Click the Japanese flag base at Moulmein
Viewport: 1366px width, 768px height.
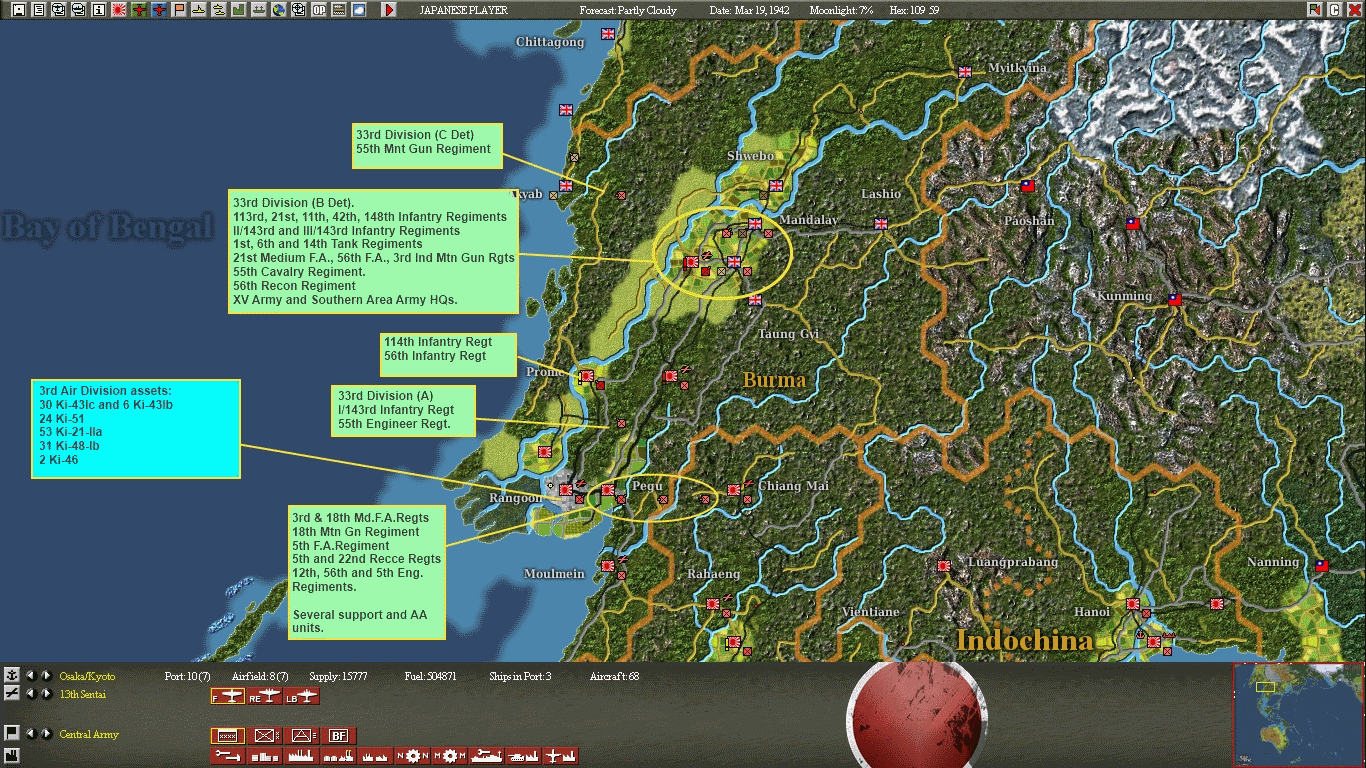(x=606, y=566)
